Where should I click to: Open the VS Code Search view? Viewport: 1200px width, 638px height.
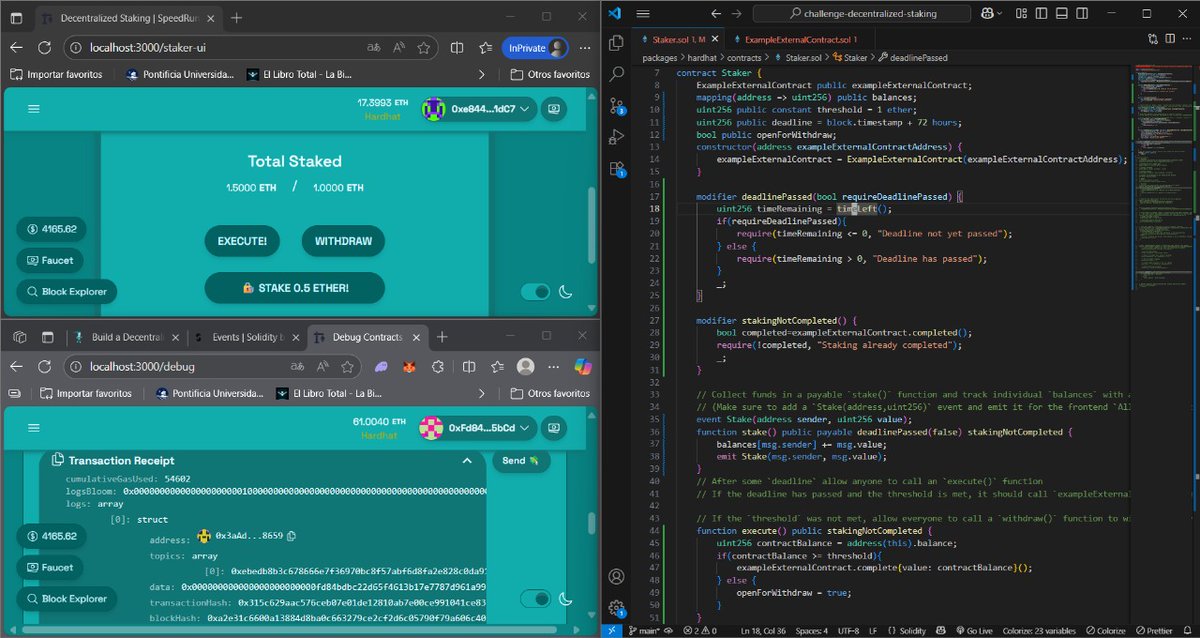tap(617, 73)
